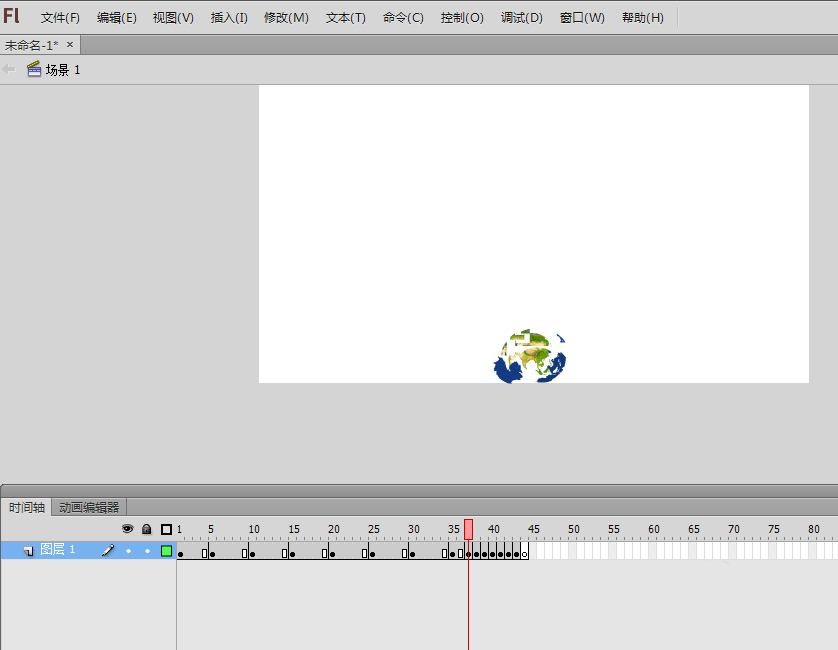
Task: Open the 窗口(W) menu
Action: (x=582, y=18)
